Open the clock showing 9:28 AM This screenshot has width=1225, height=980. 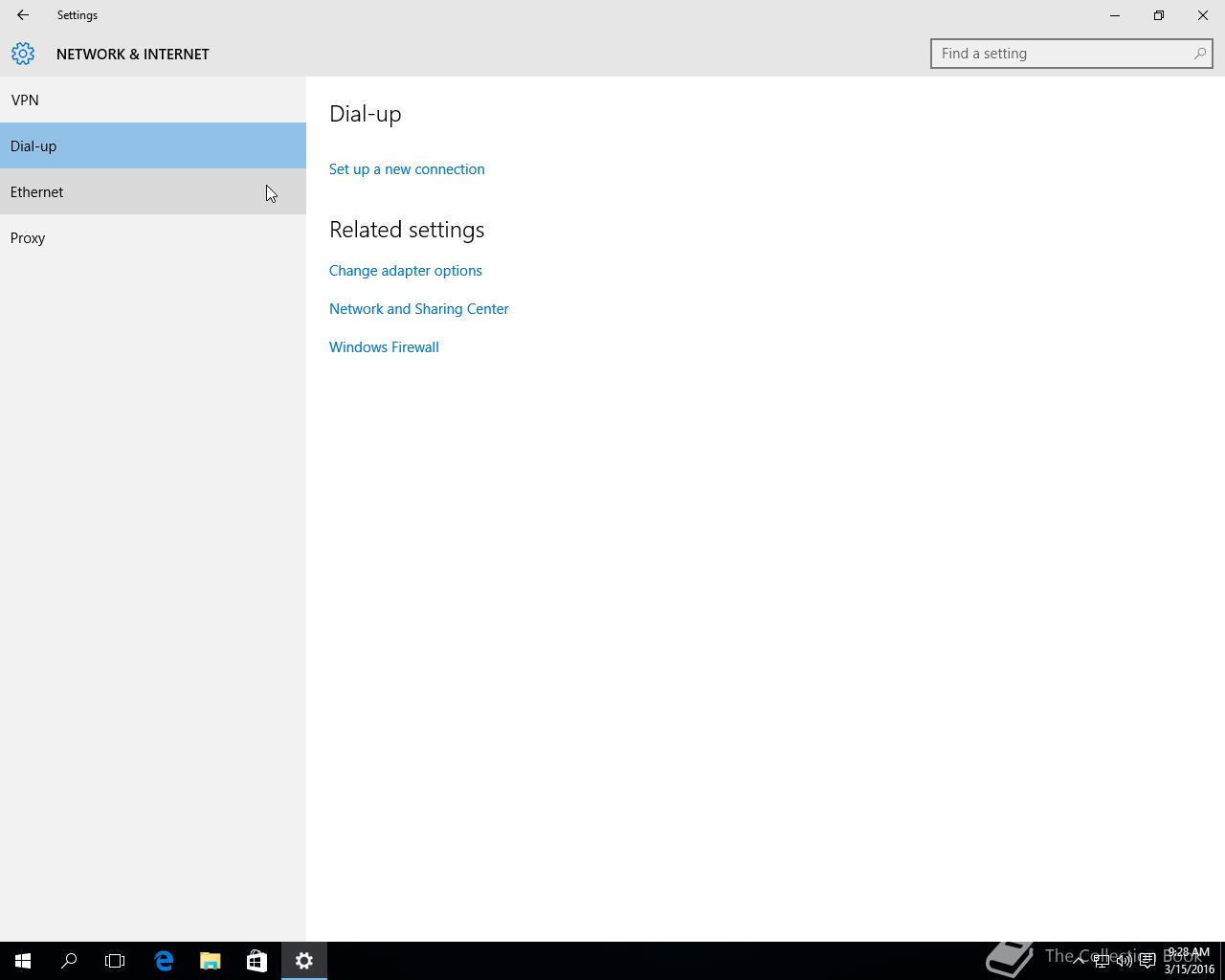pos(1189,961)
